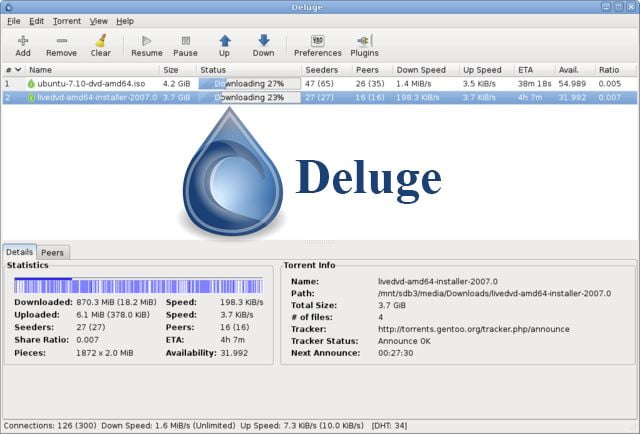Screen dimensions: 640x434
Task: Sort by the ETA column header
Action: [x=534, y=70]
